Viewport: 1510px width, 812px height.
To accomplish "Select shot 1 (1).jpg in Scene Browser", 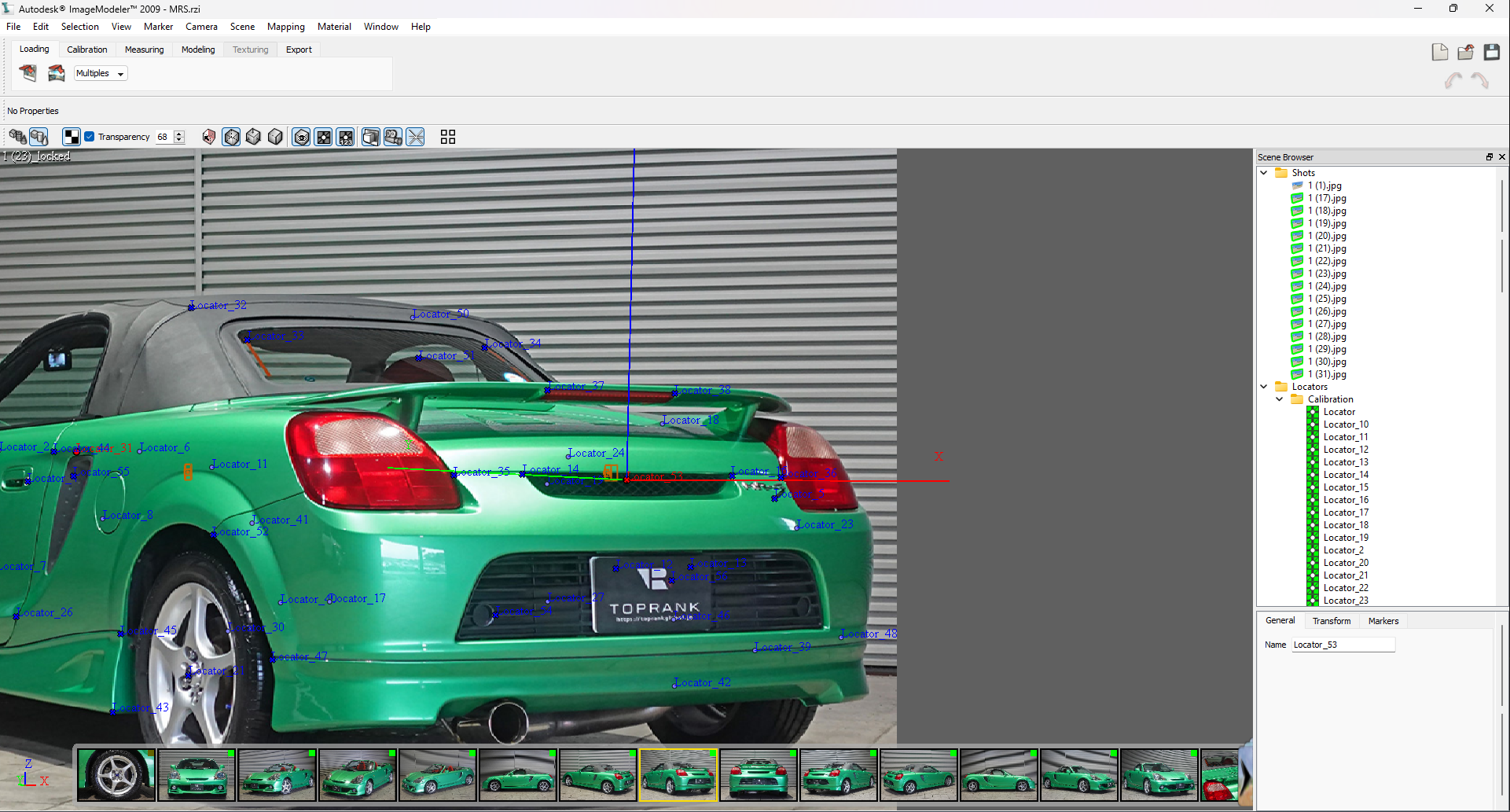I will coord(1324,186).
